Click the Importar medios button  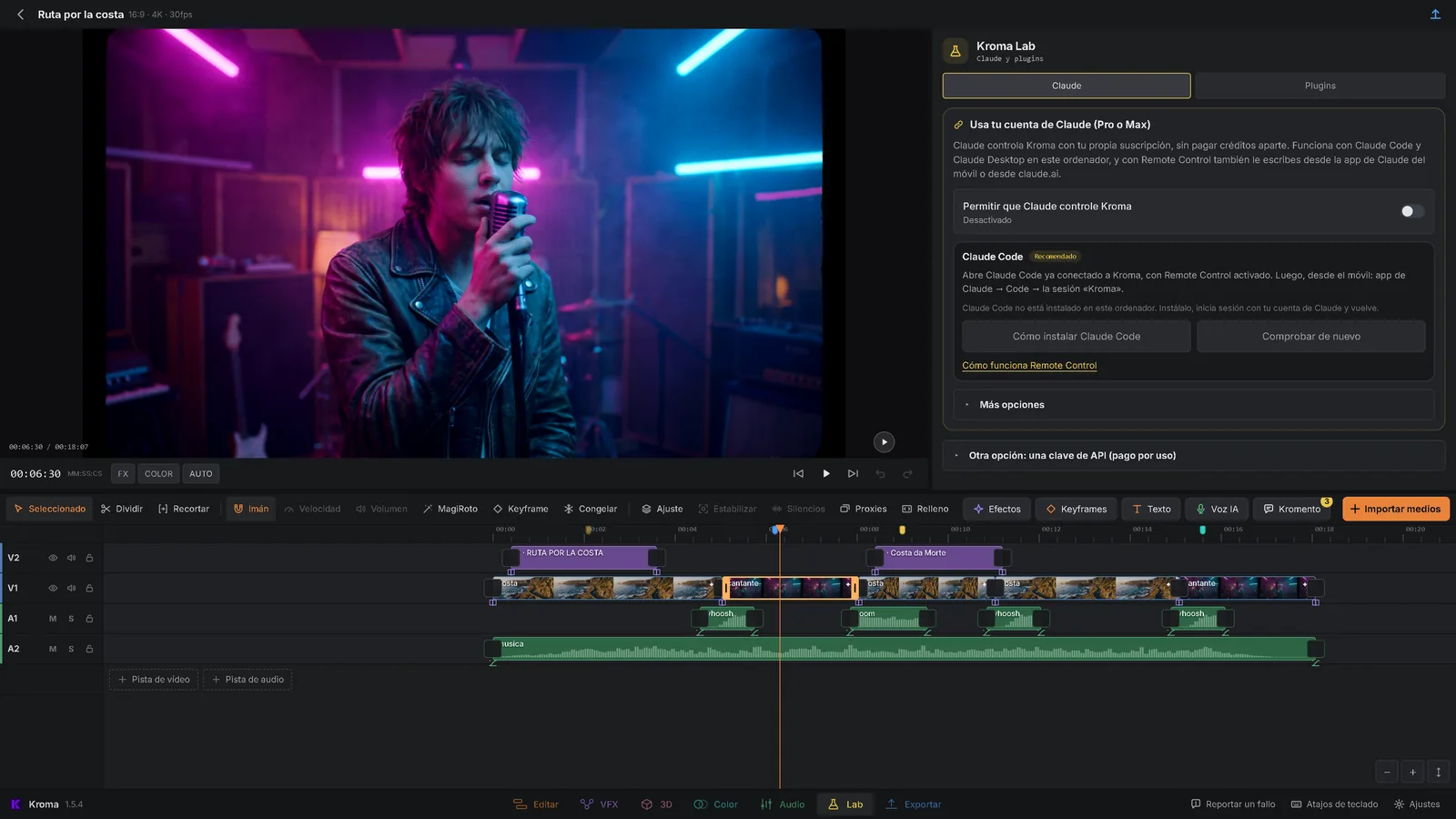pyautogui.click(x=1396, y=509)
